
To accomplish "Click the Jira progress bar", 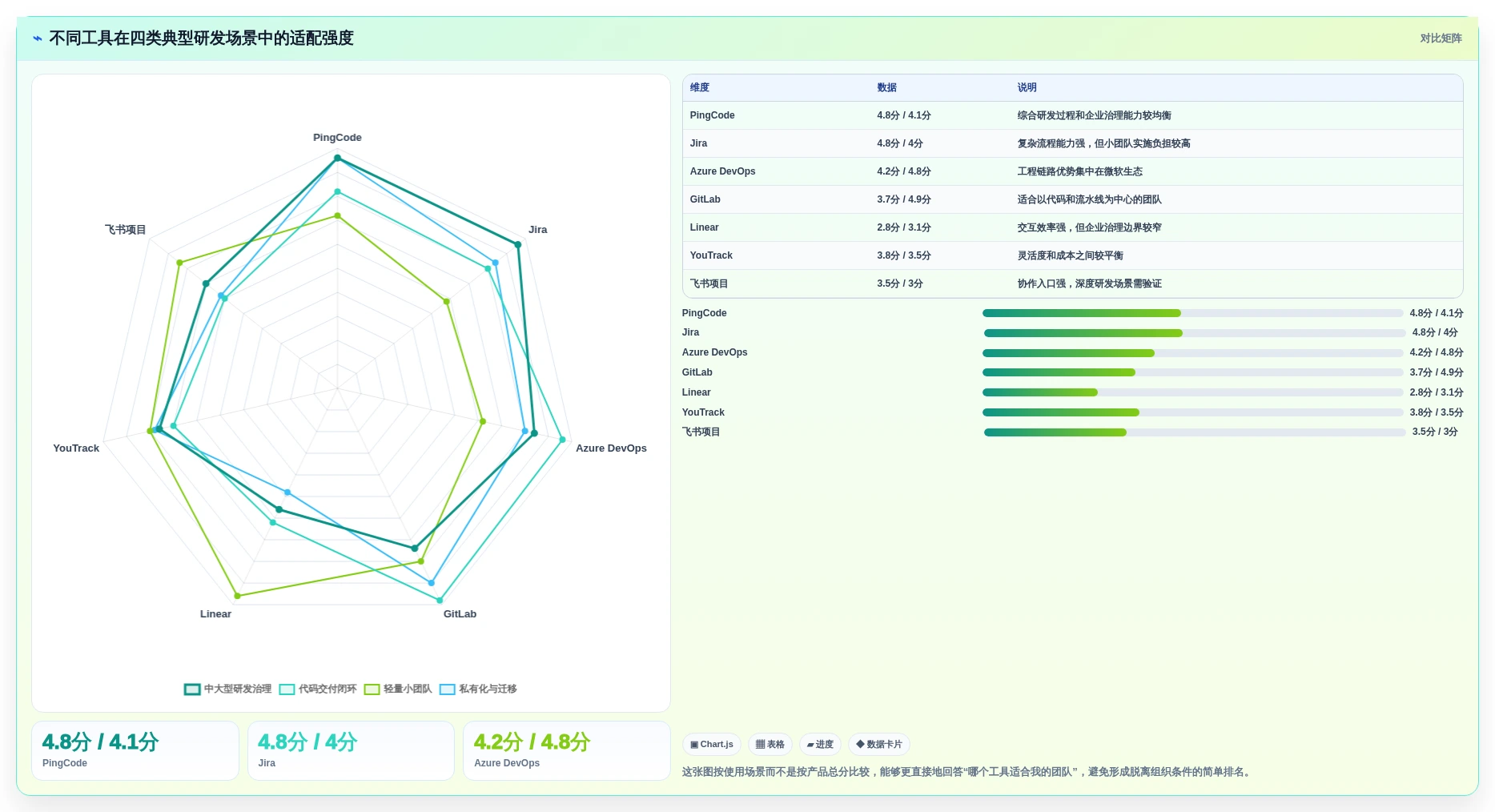I will 1195,333.
